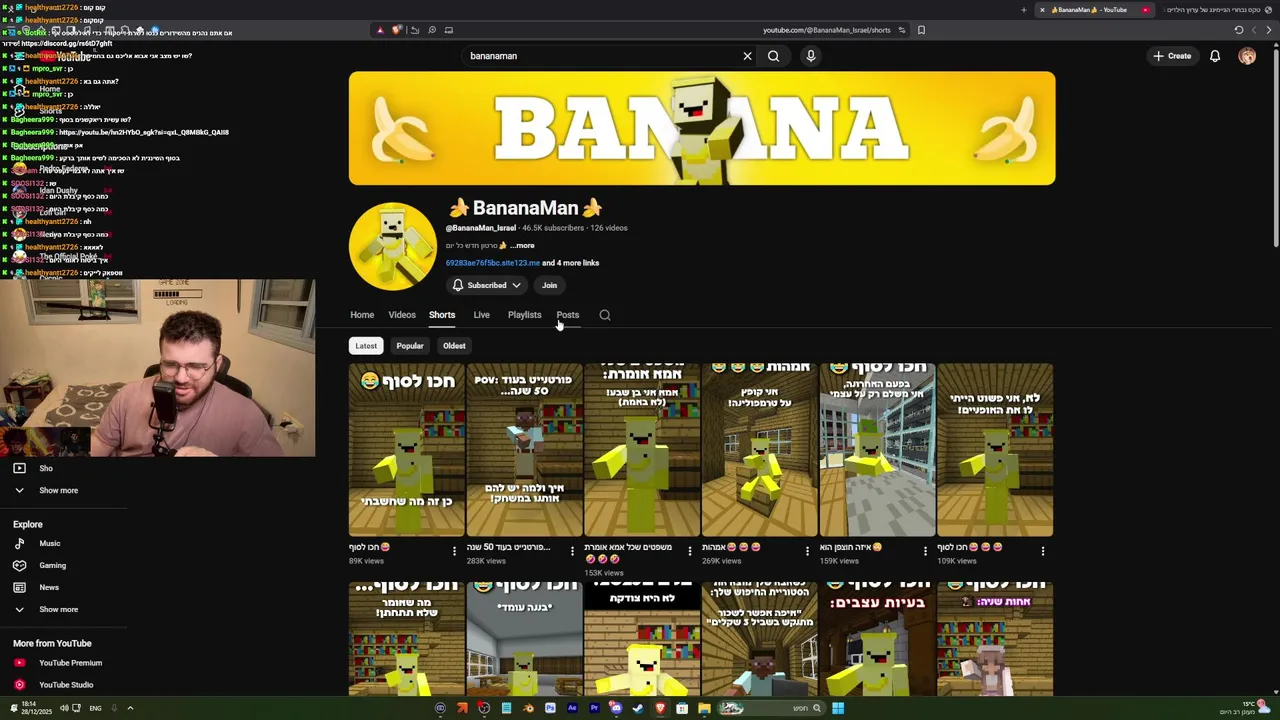Screen dimensions: 1280x720
Task: Open options menu for the 269K views short
Action: tap(807, 551)
